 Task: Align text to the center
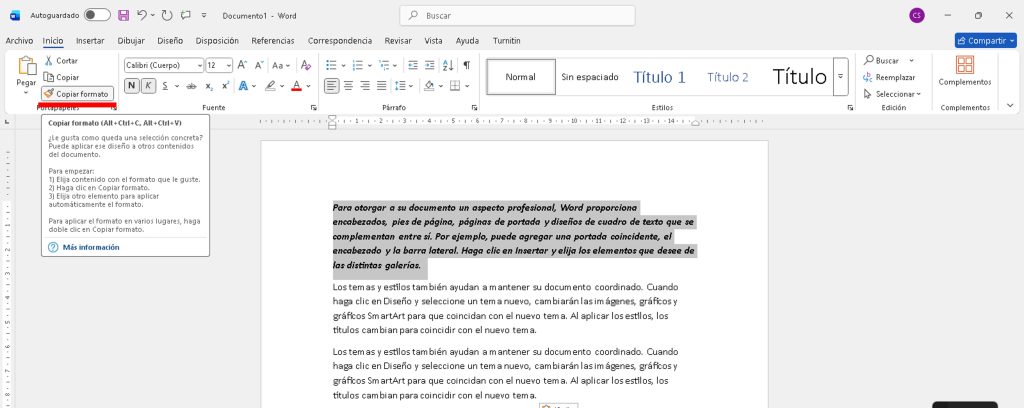[x=347, y=86]
